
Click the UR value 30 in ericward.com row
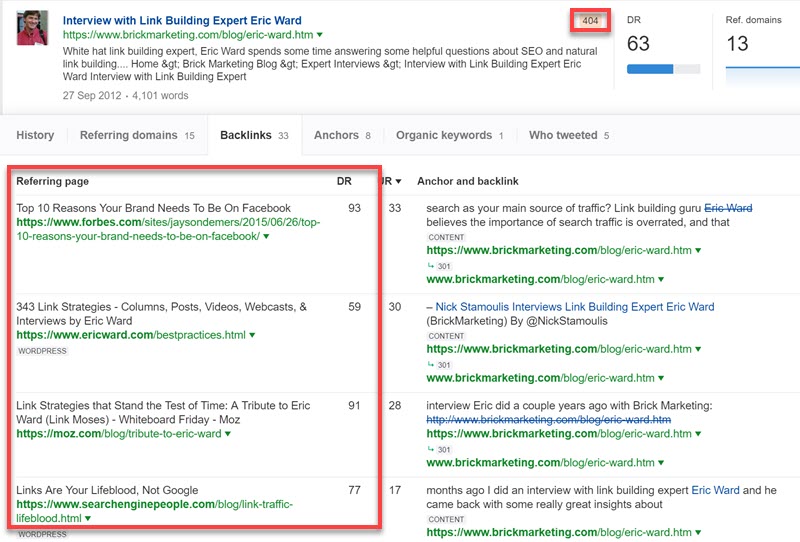395,307
